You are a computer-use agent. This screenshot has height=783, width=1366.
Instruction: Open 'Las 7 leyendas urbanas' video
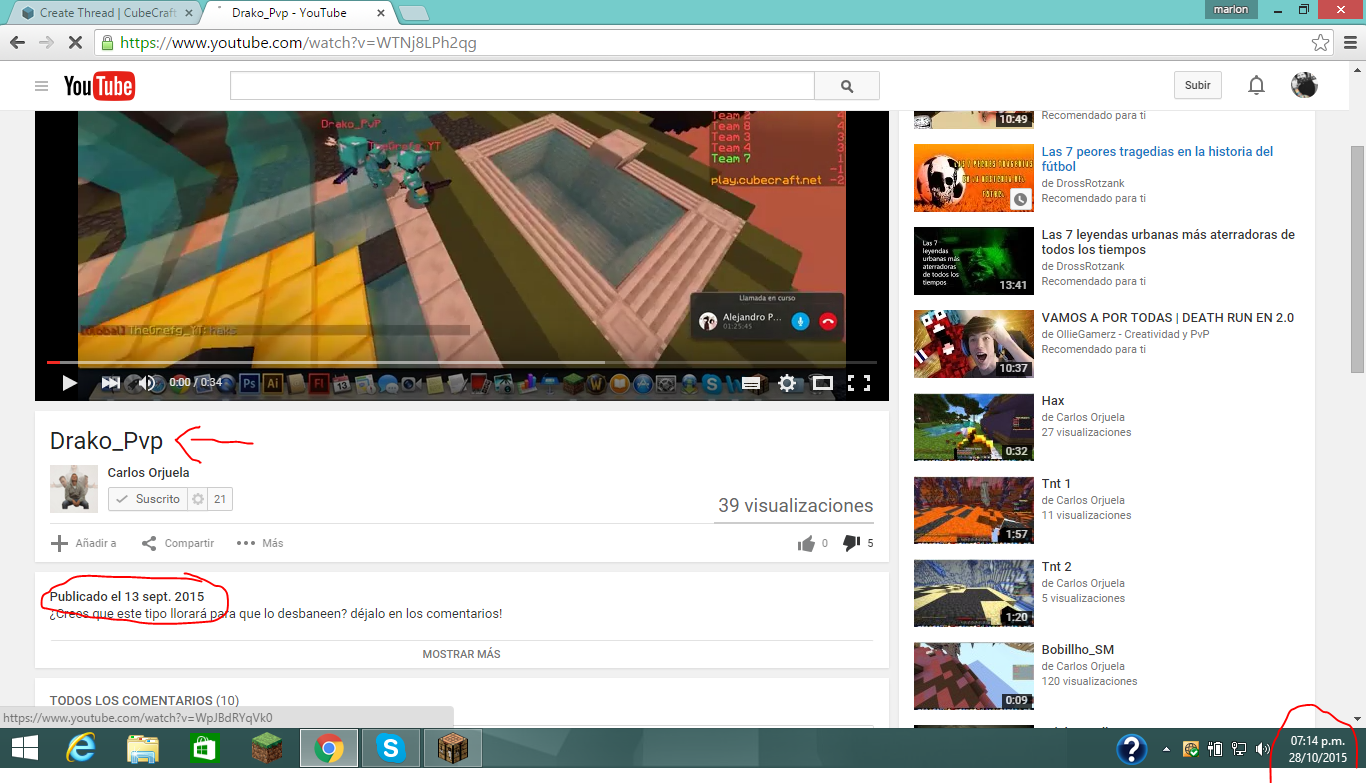pos(1168,242)
